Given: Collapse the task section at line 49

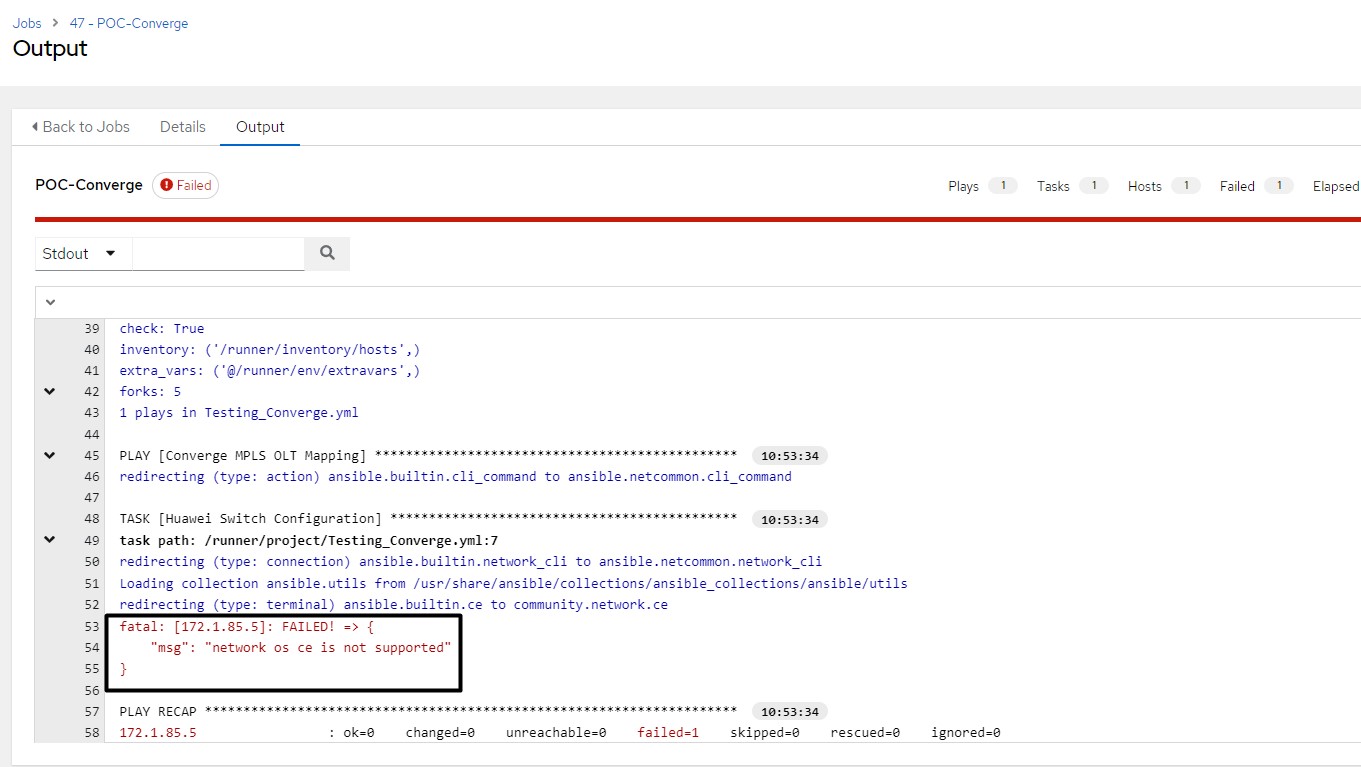Looking at the screenshot, I should 50,540.
